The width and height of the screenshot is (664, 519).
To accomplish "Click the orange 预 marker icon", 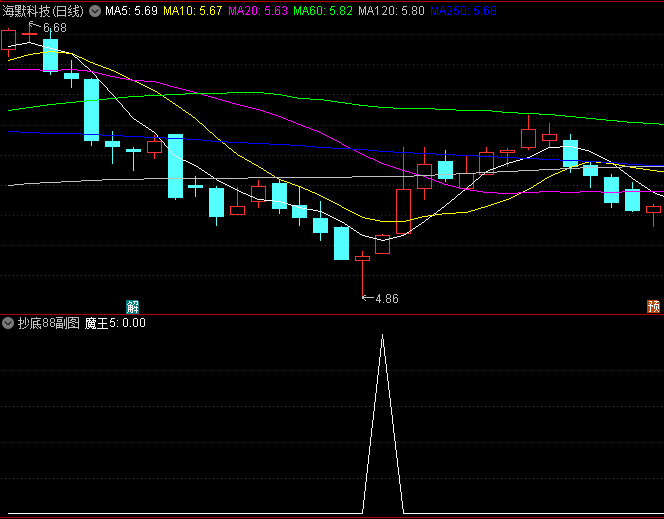I will [653, 306].
